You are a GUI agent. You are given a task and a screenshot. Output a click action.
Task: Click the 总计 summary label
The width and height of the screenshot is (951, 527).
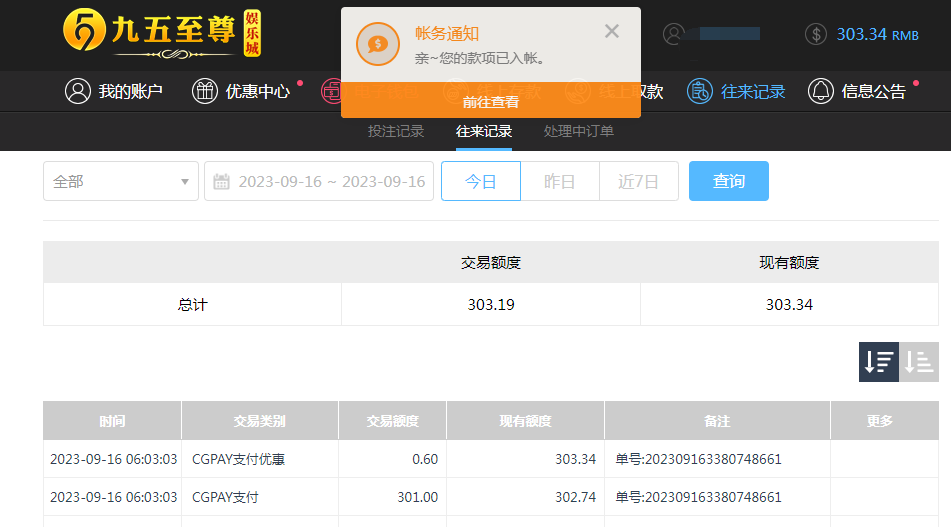coord(192,304)
